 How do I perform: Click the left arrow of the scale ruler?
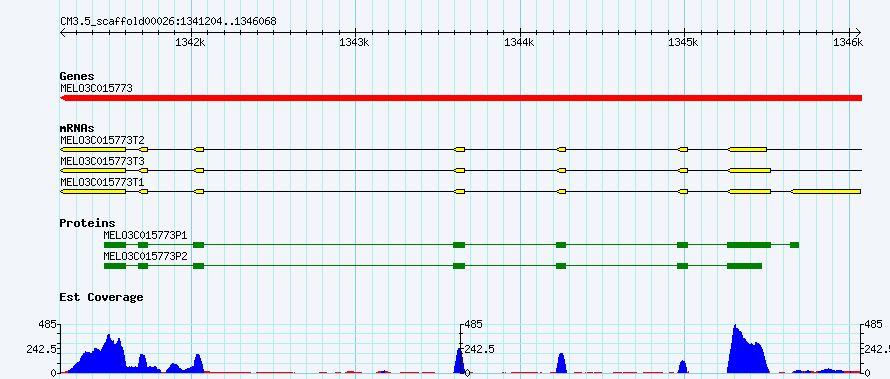click(x=64, y=32)
